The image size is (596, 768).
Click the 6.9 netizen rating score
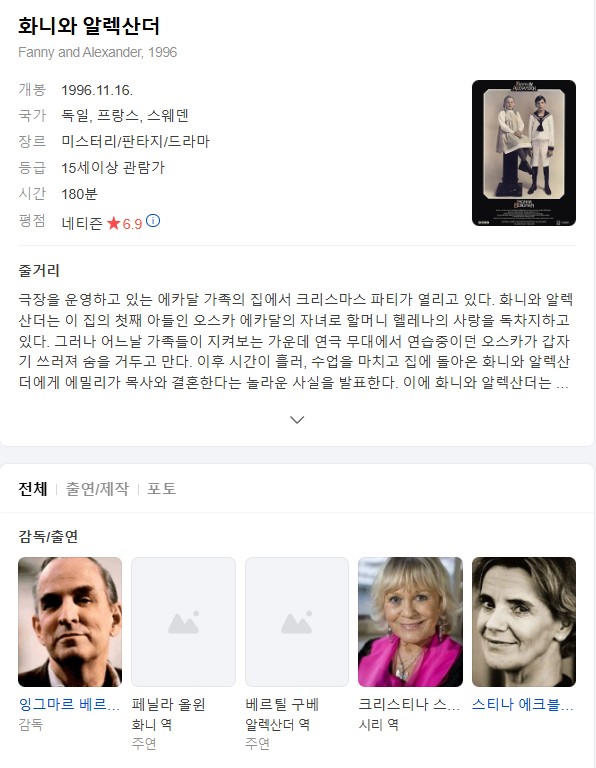click(132, 224)
